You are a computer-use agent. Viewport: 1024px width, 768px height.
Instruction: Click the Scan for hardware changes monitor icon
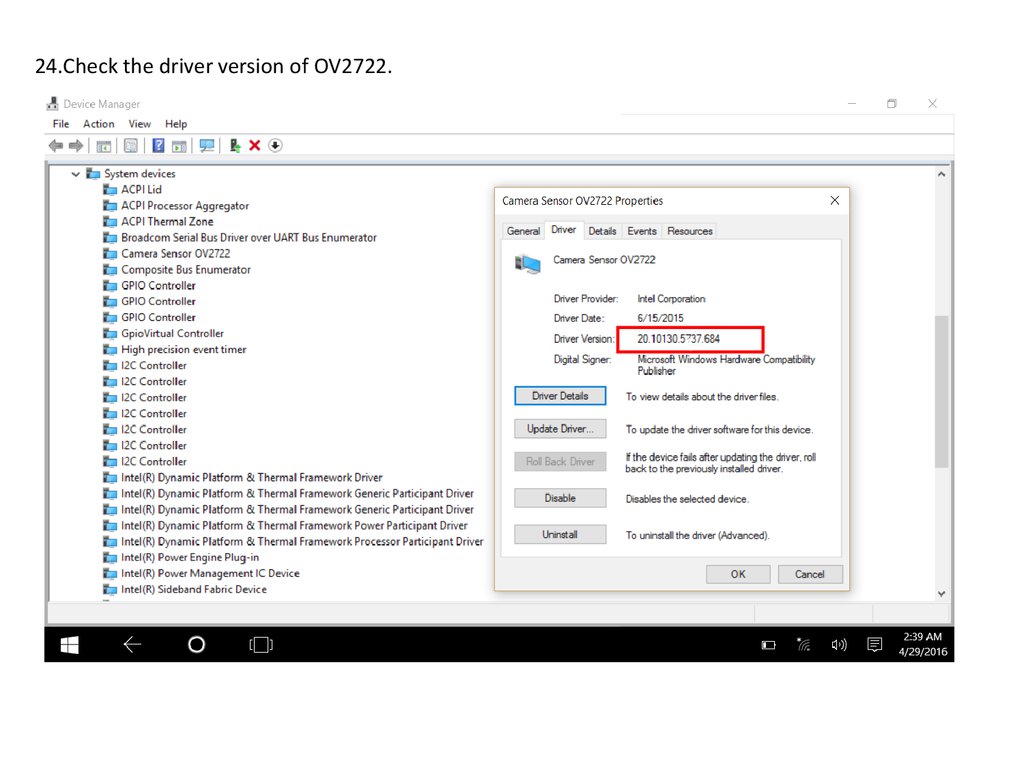tap(207, 146)
